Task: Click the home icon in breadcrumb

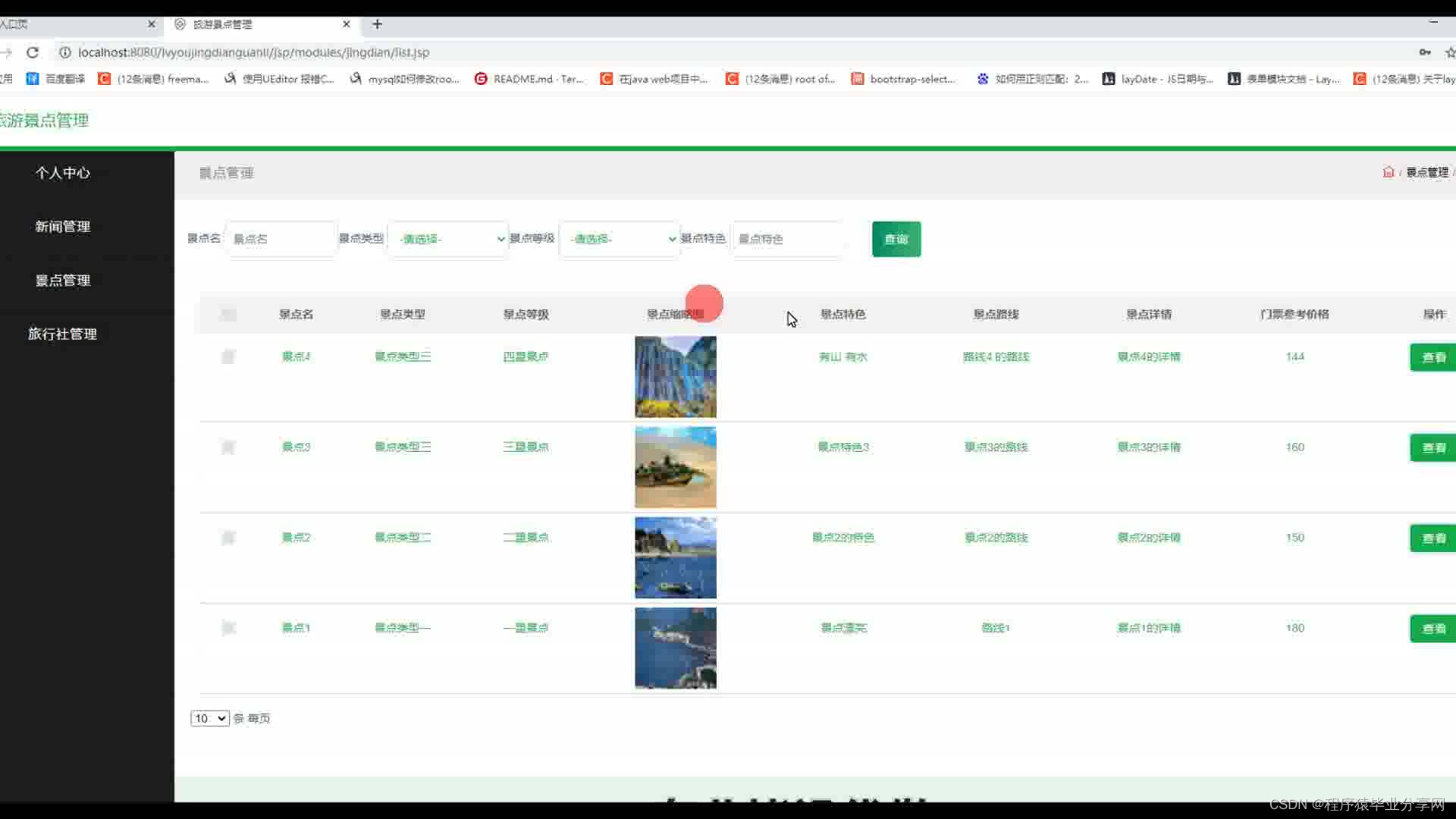Action: (x=1388, y=172)
